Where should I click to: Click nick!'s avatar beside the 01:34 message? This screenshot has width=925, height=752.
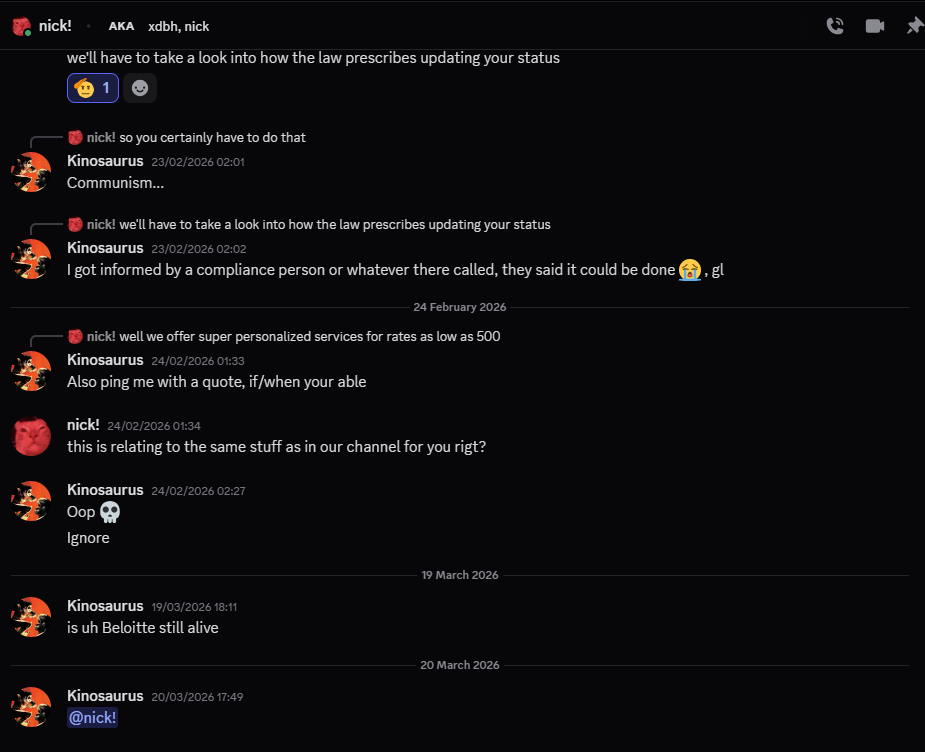coord(31,436)
